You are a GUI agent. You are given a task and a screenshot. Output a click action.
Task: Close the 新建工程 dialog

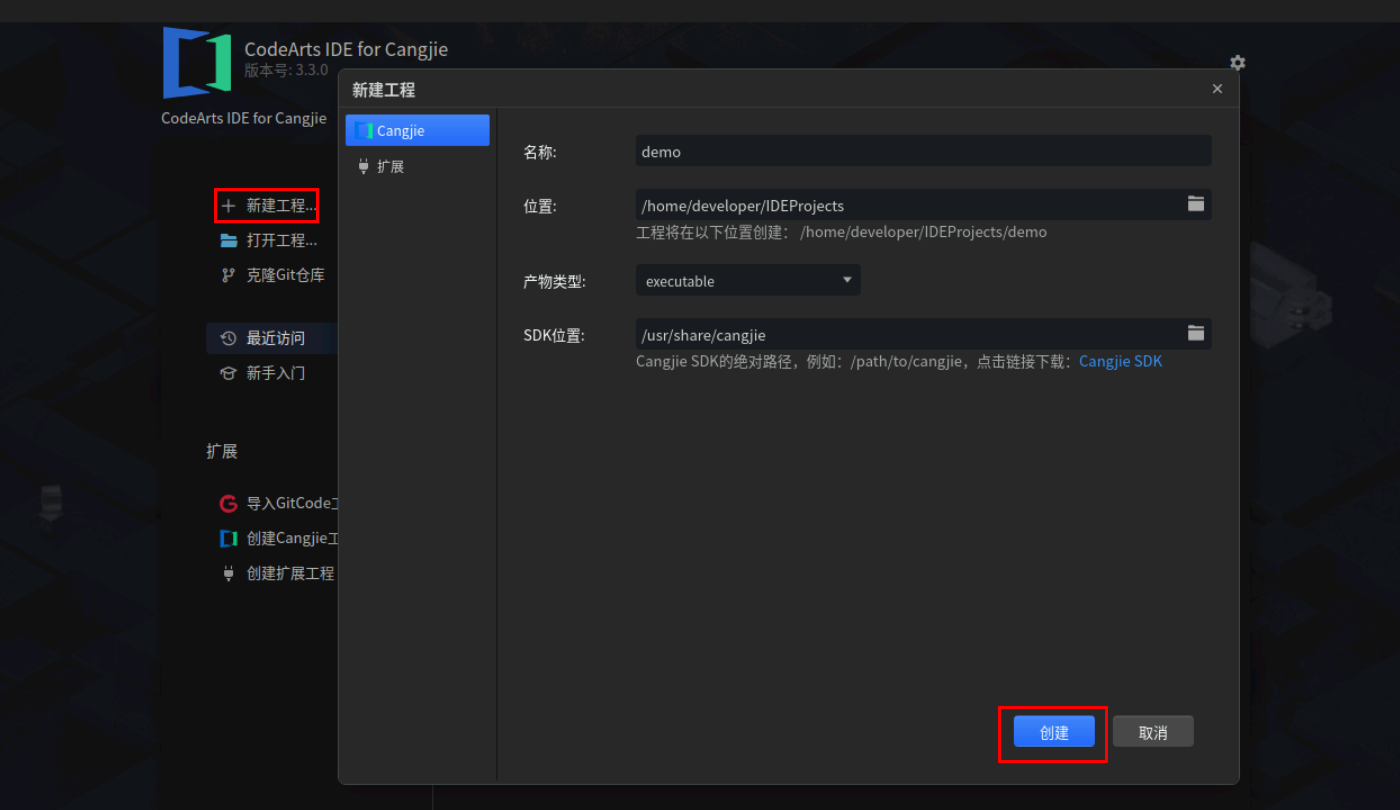(x=1217, y=89)
